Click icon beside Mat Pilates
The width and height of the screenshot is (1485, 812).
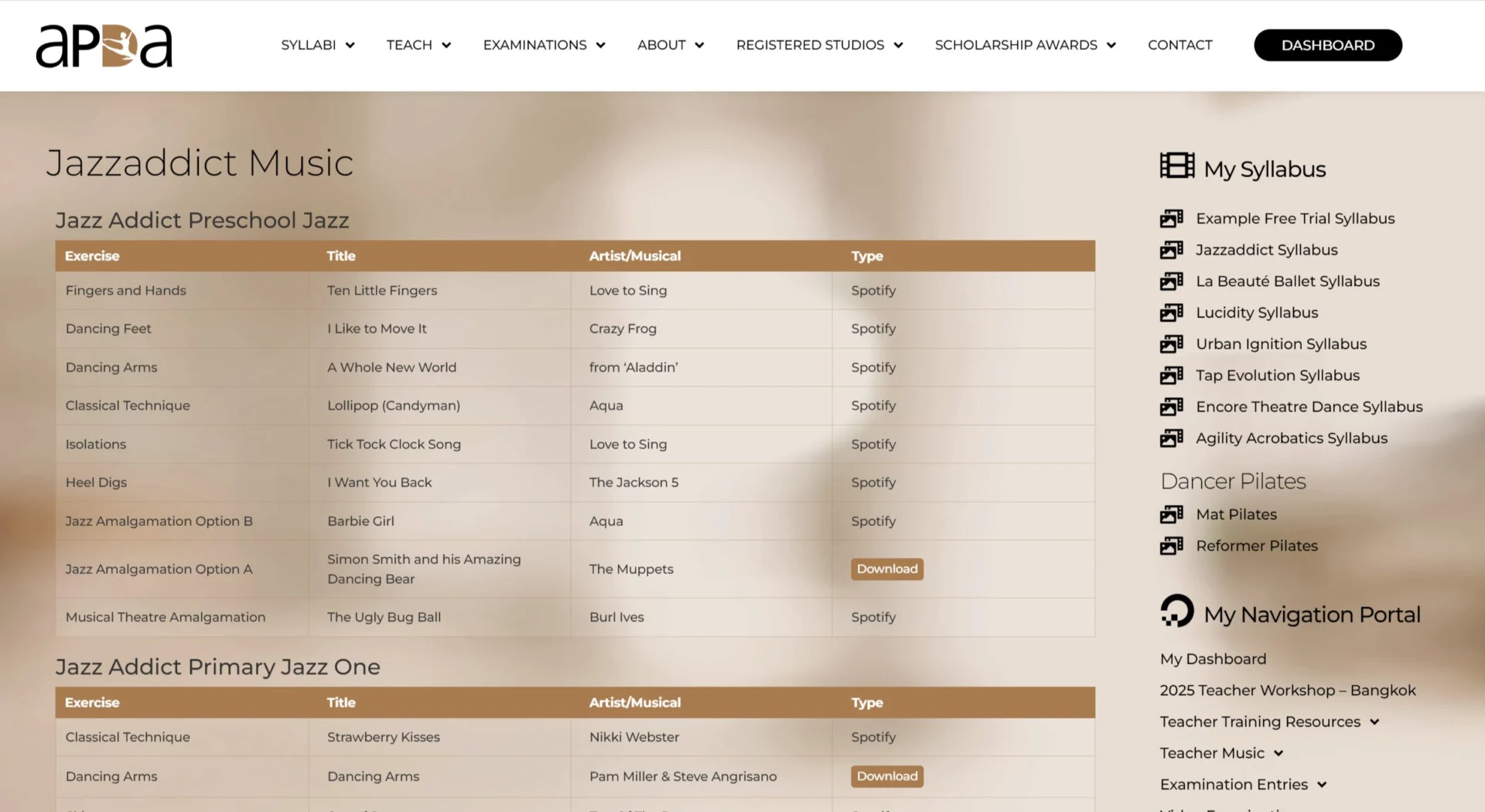(x=1171, y=514)
